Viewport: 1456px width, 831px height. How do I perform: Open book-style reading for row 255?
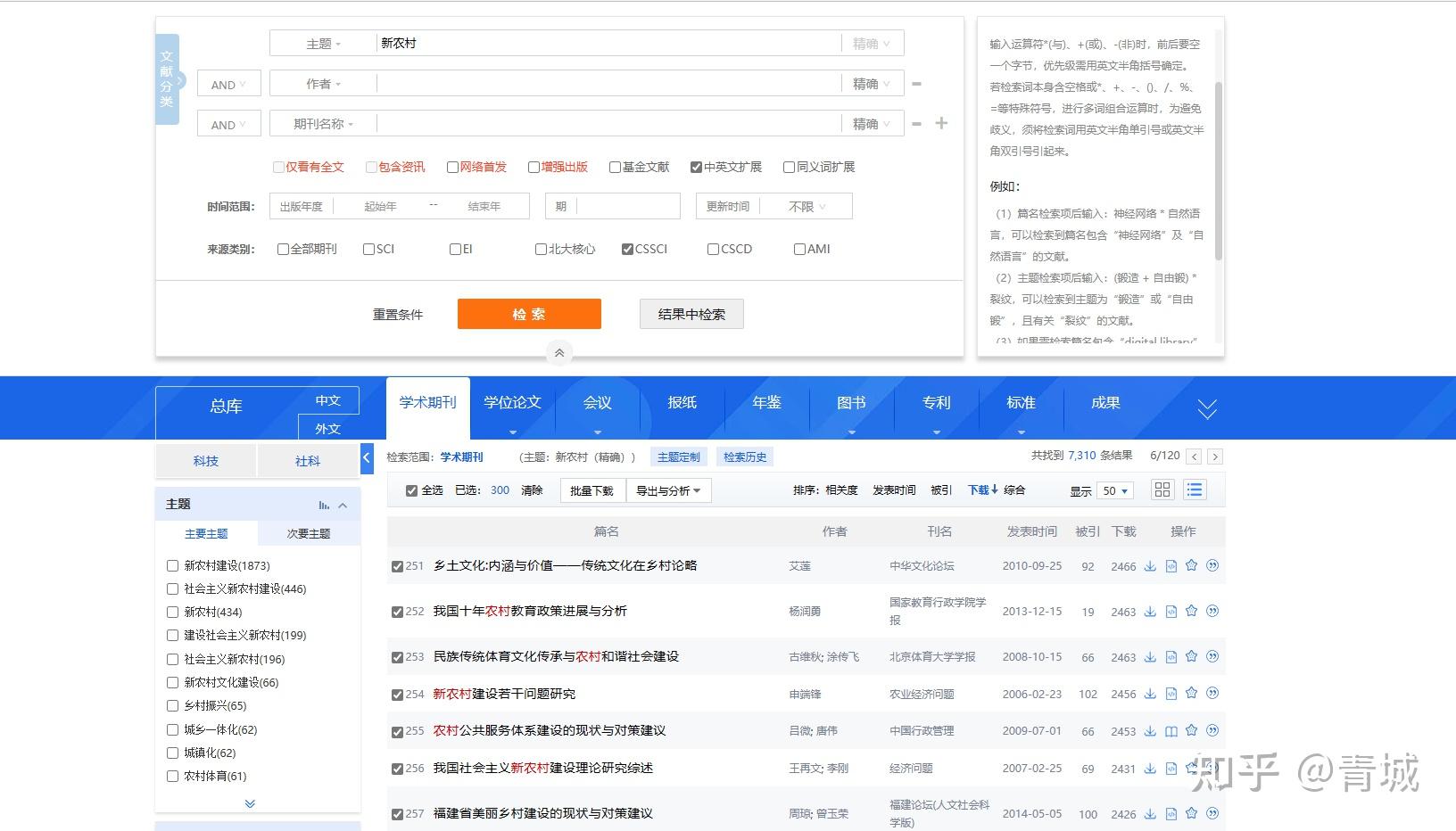[1171, 731]
